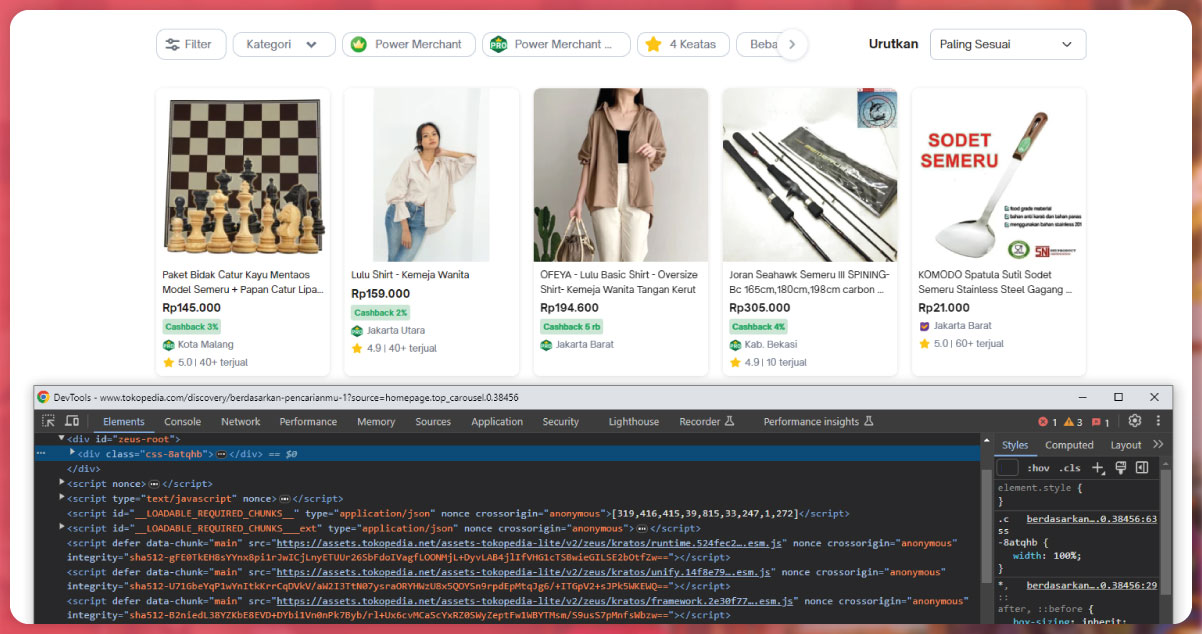1202x634 pixels.
Task: Open the DevTools three-dot customize menu
Action: tap(1158, 421)
